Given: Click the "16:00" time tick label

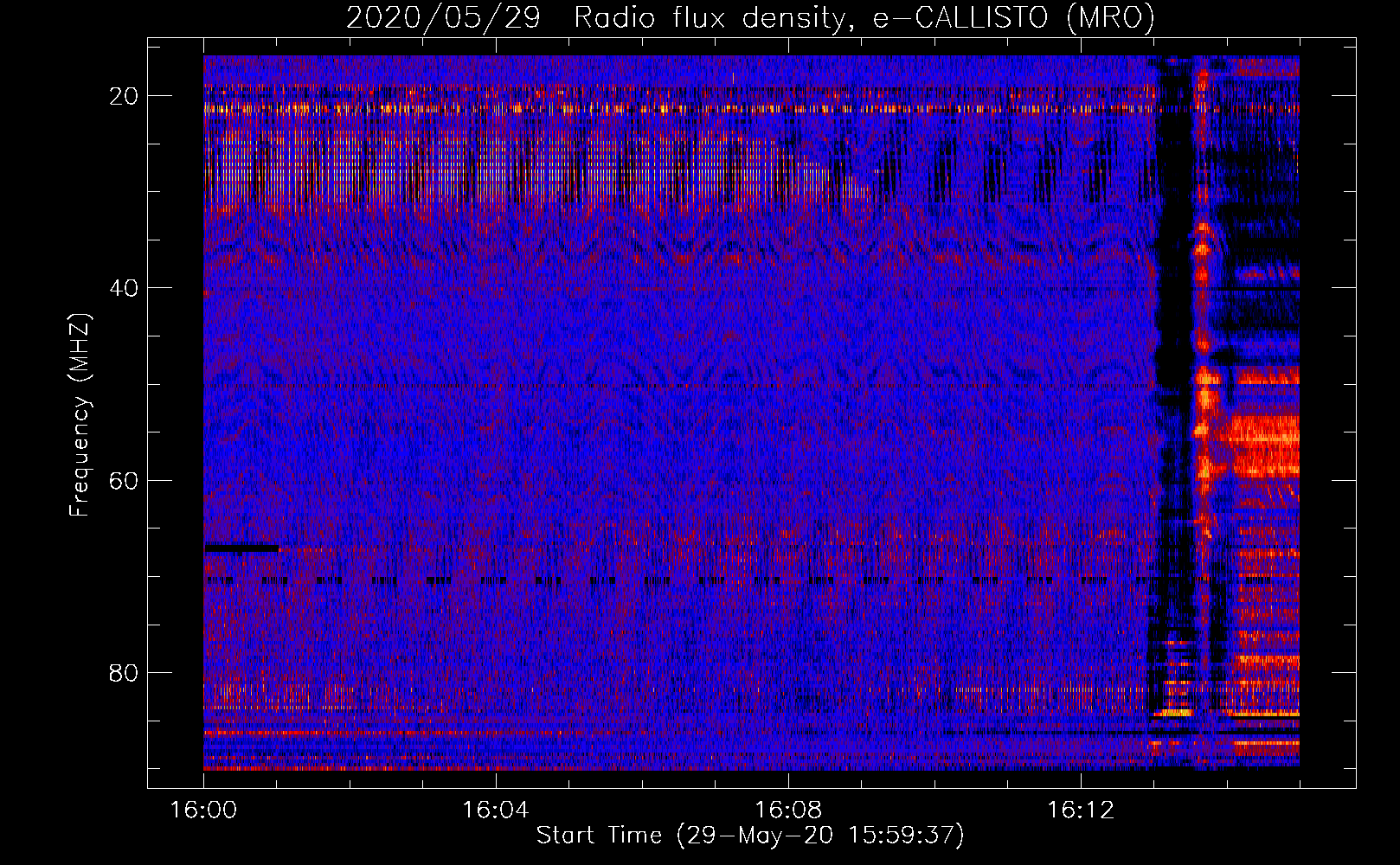Looking at the screenshot, I should pyautogui.click(x=203, y=810).
